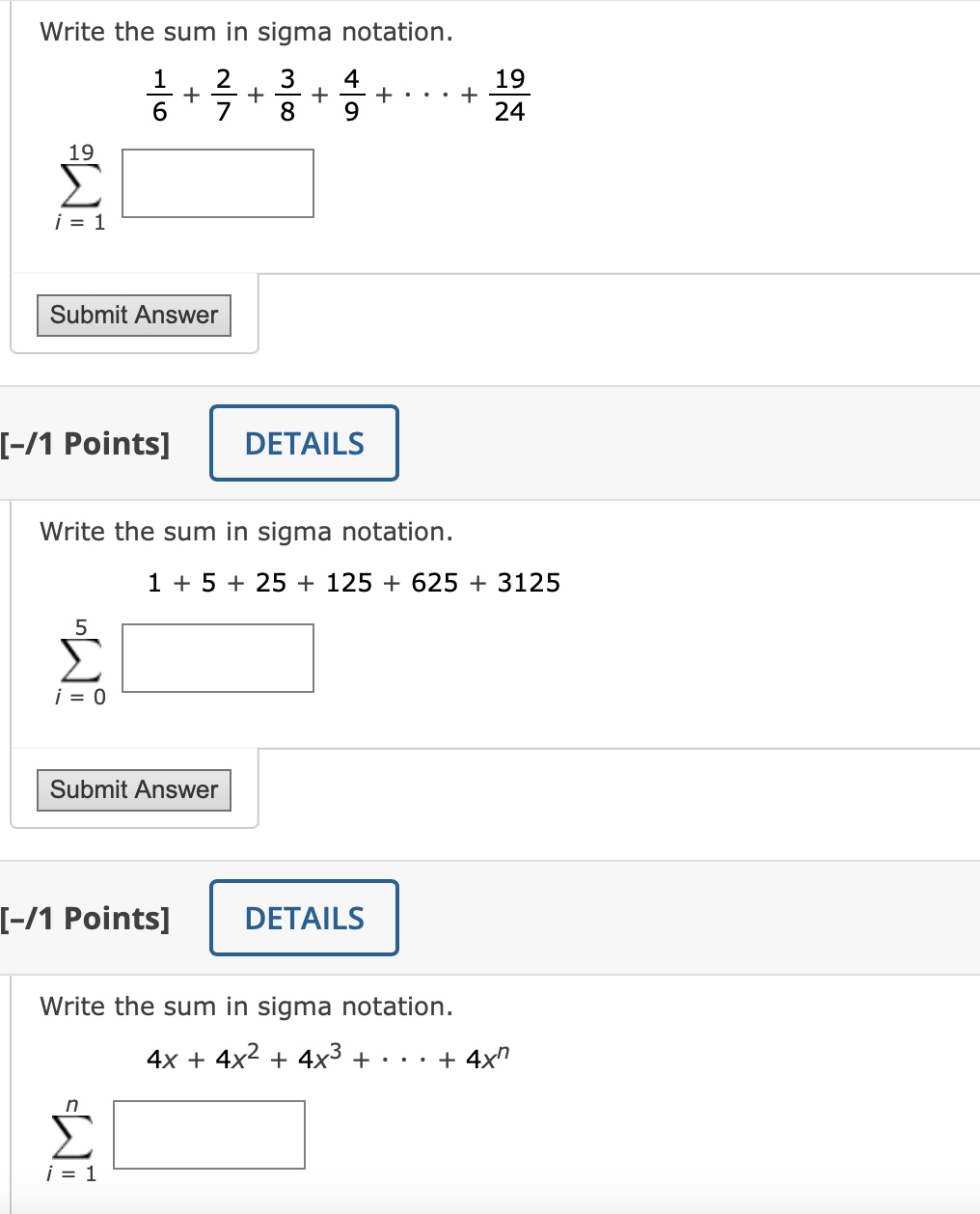Click the answer box for the 4x polynomial problem
This screenshot has height=1214, width=980.
(x=208, y=1135)
